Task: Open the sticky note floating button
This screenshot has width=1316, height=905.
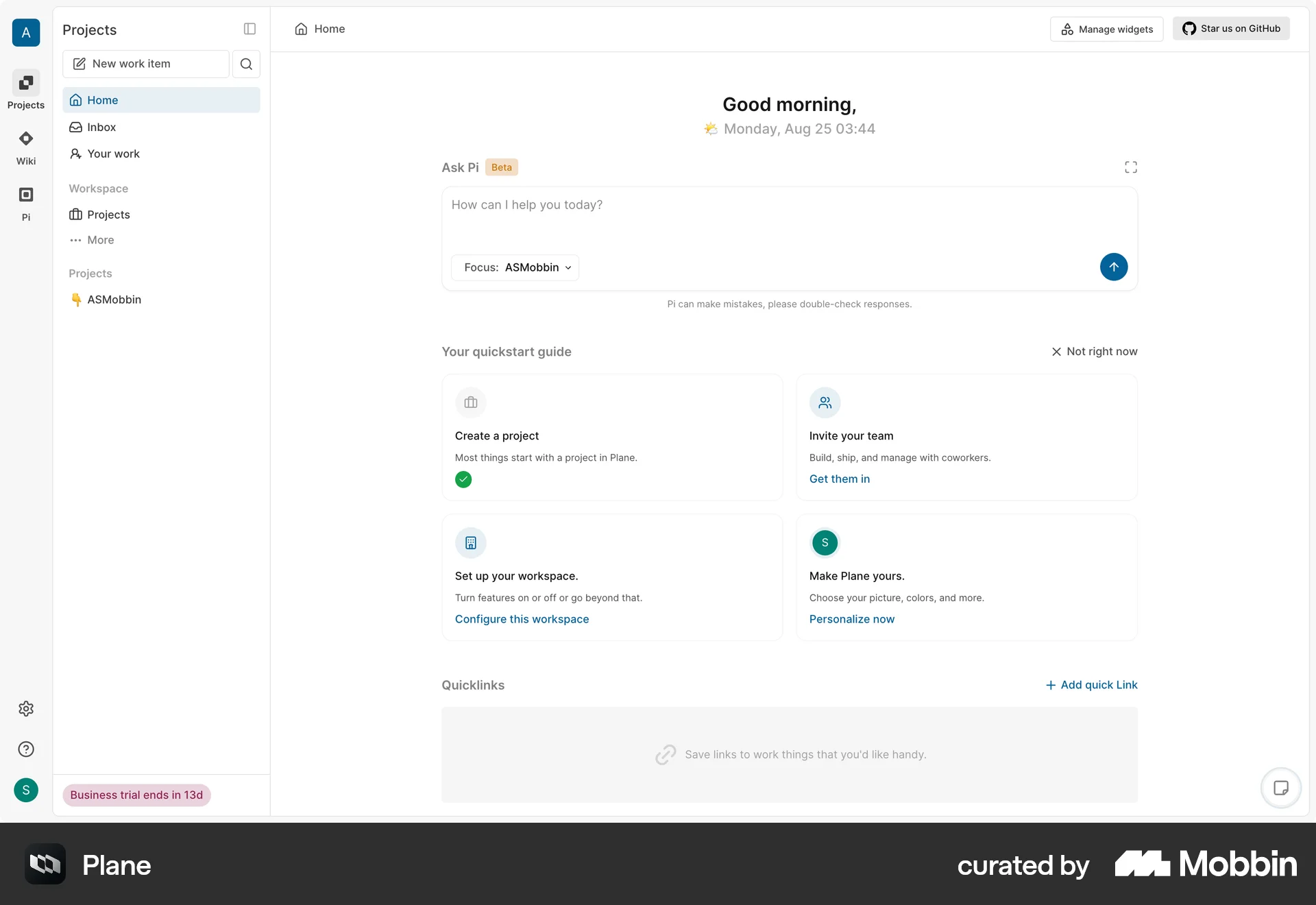Action: click(1280, 788)
